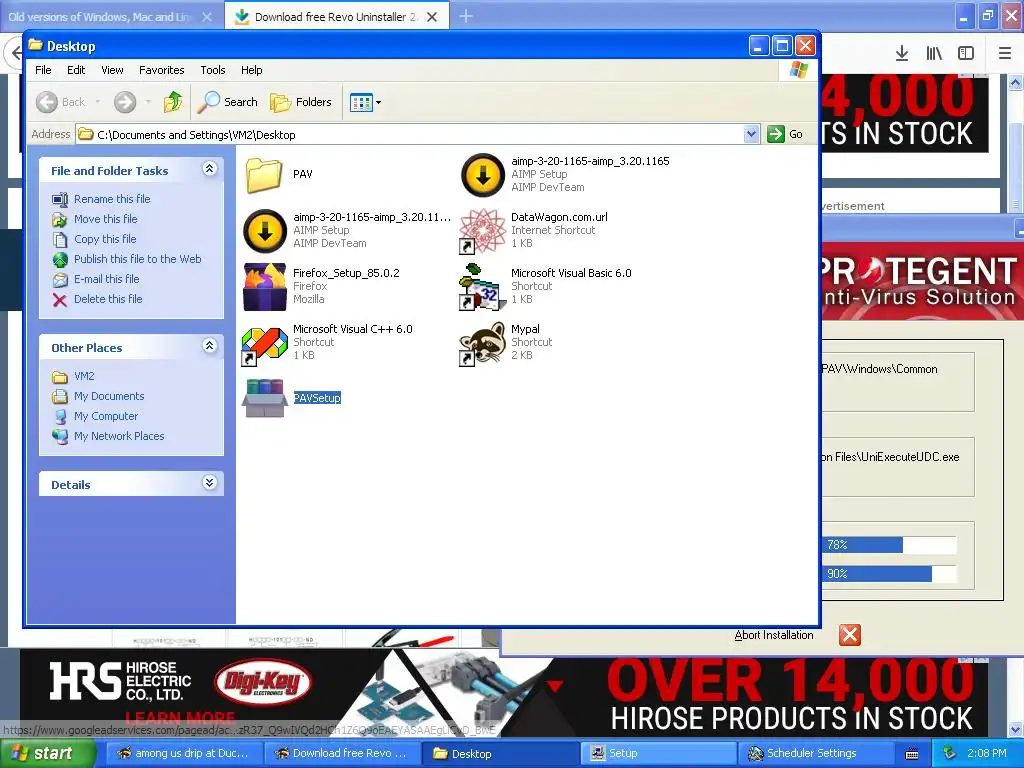Click LEARN MORE in the Hirose ad
Image resolution: width=1024 pixels, height=768 pixels.
tap(180, 718)
